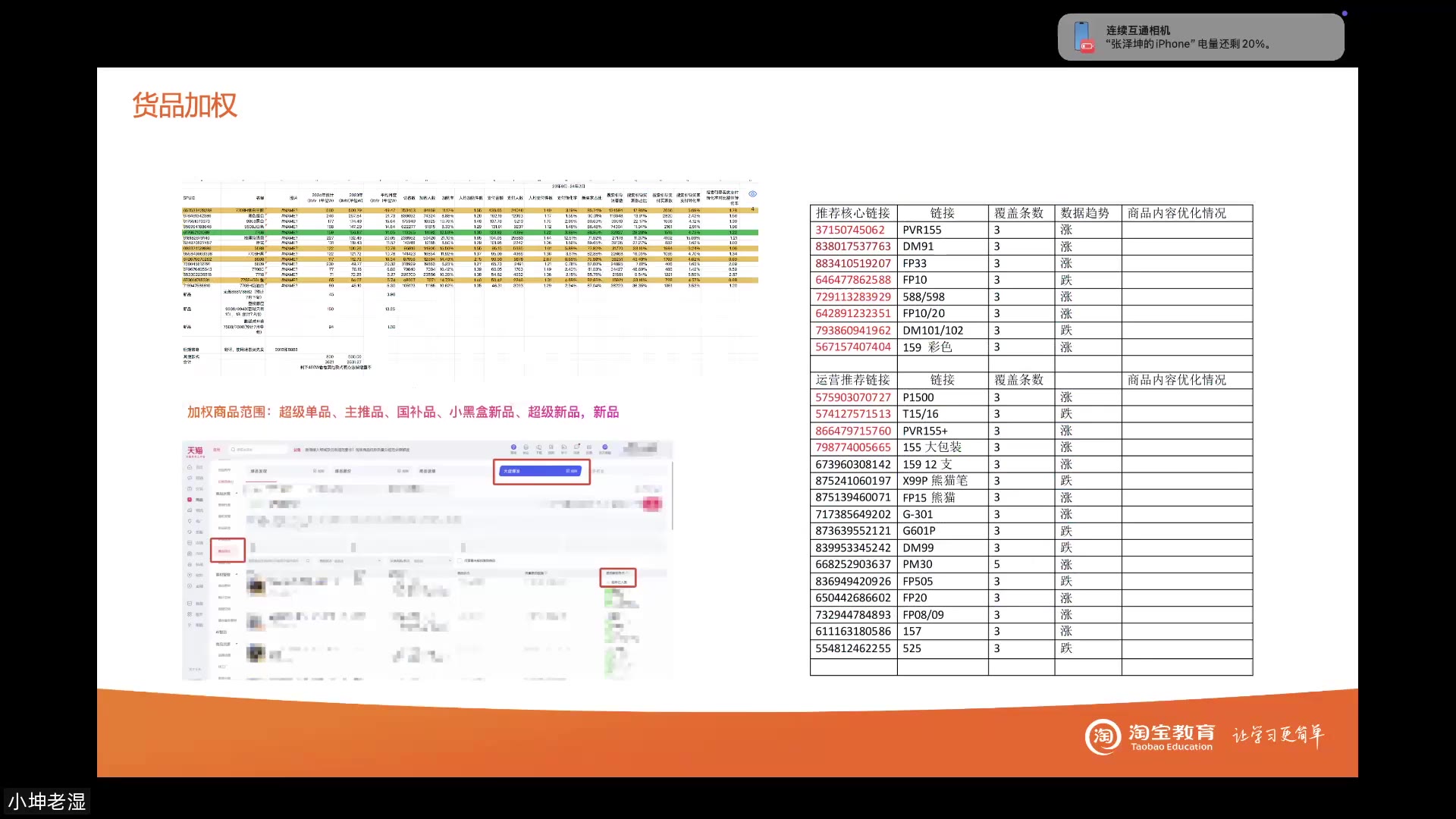Click link ID 575903070727
Viewport: 1456px width, 819px height.
coord(853,397)
